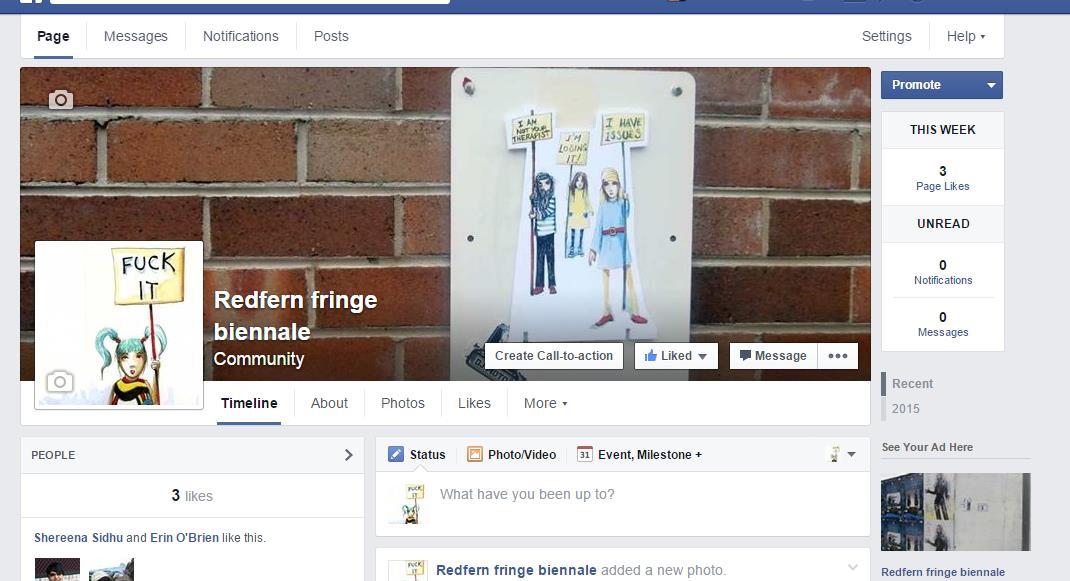This screenshot has height=581, width=1070.
Task: Toggle the Liked button
Action: tap(676, 356)
